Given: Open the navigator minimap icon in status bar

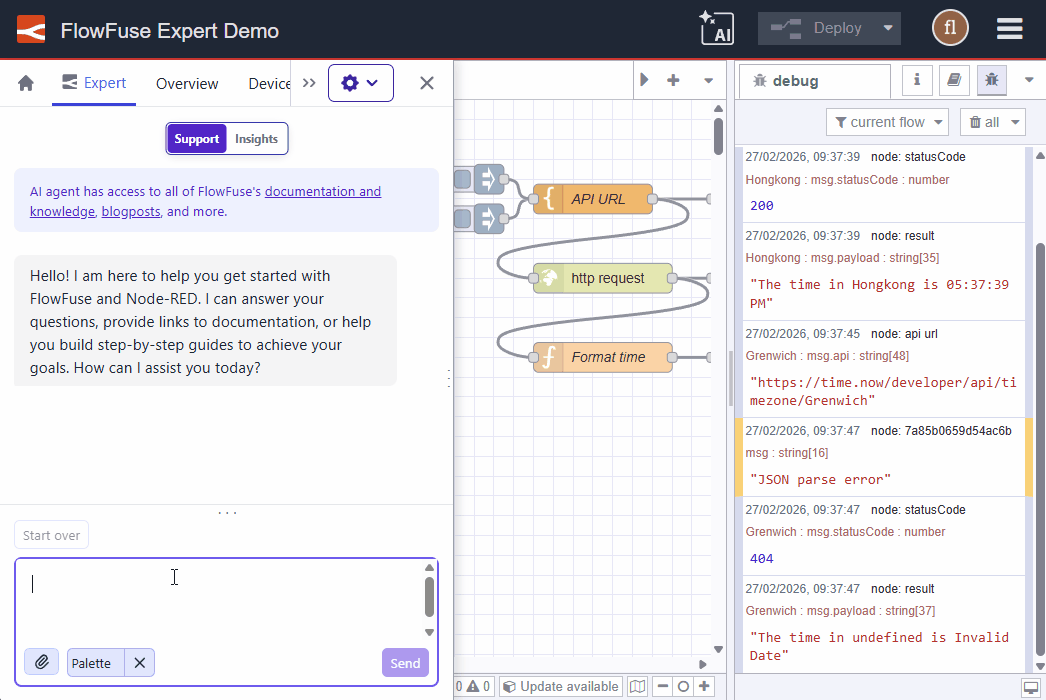Looking at the screenshot, I should point(637,686).
